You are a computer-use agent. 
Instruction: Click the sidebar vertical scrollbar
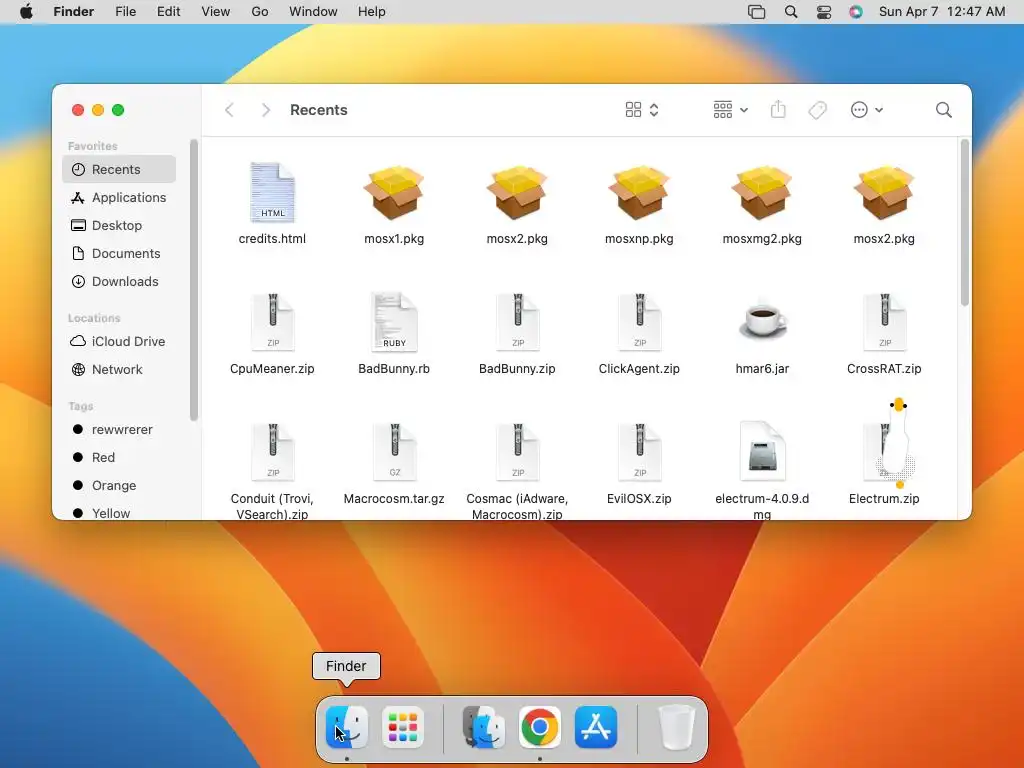(x=193, y=280)
